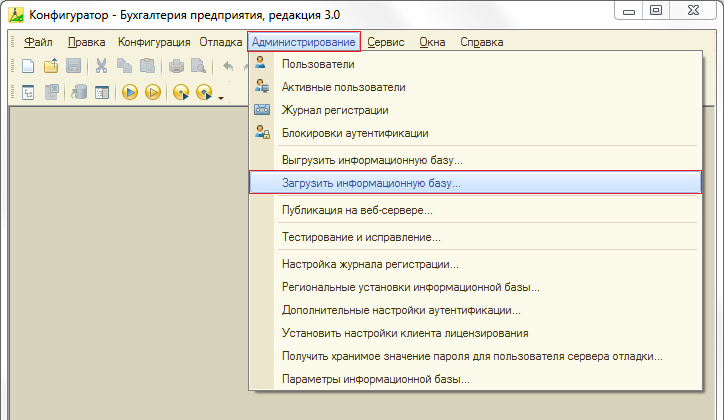Screen dimensions: 724x420
Task: Open the Справка menu
Action: [482, 42]
